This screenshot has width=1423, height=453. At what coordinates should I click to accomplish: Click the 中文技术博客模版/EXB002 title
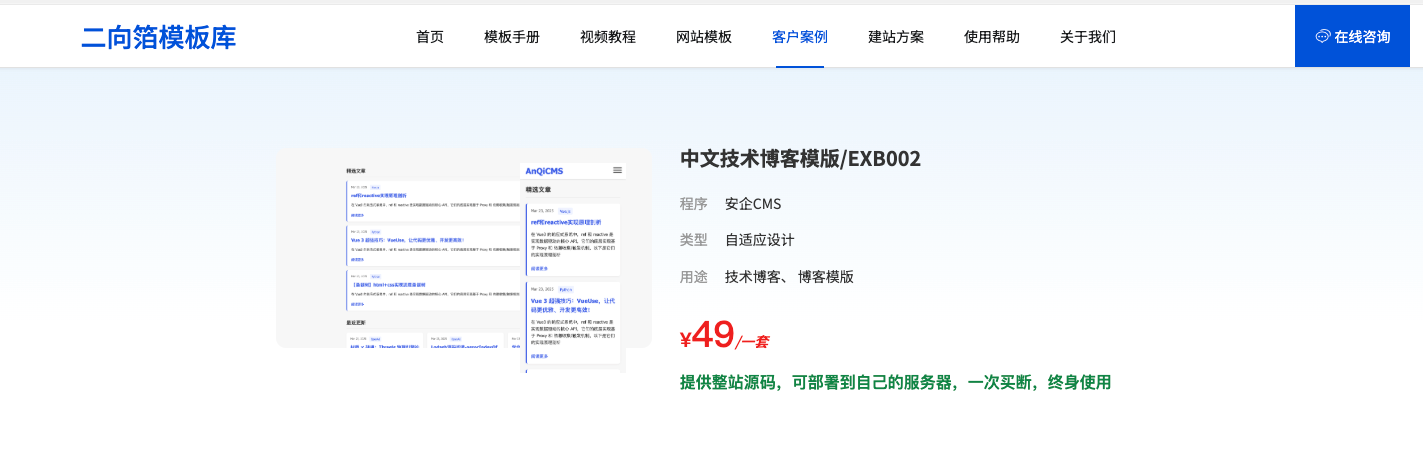(800, 159)
